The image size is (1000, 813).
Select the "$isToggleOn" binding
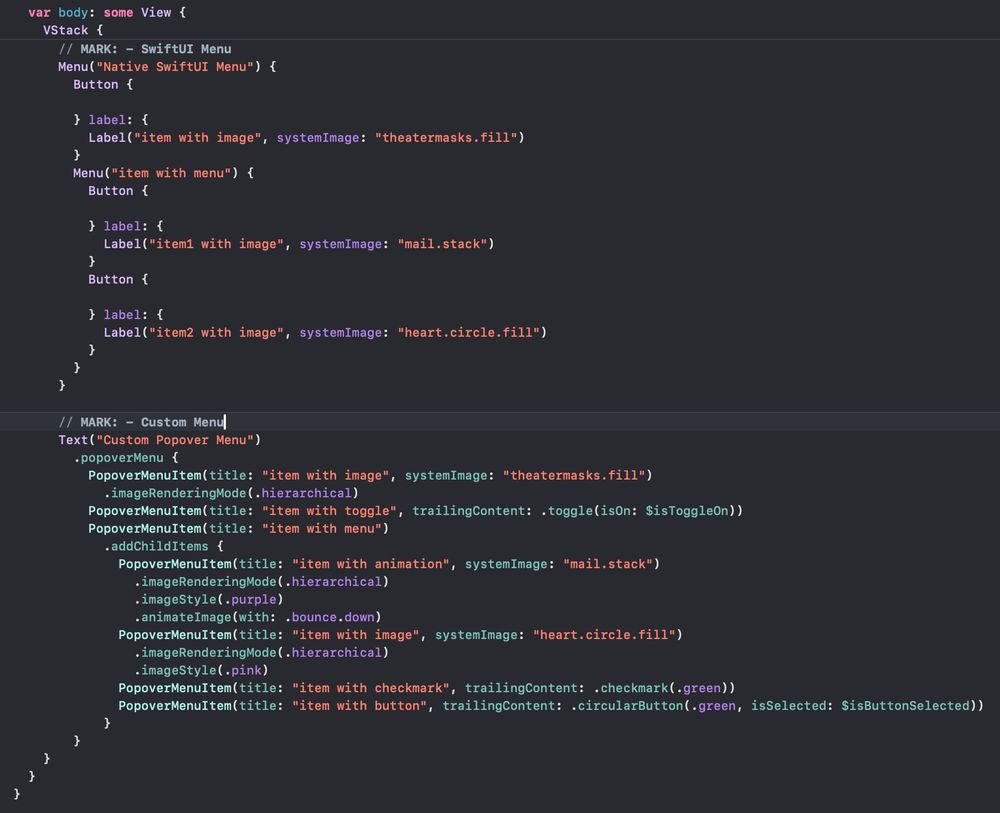tap(686, 511)
